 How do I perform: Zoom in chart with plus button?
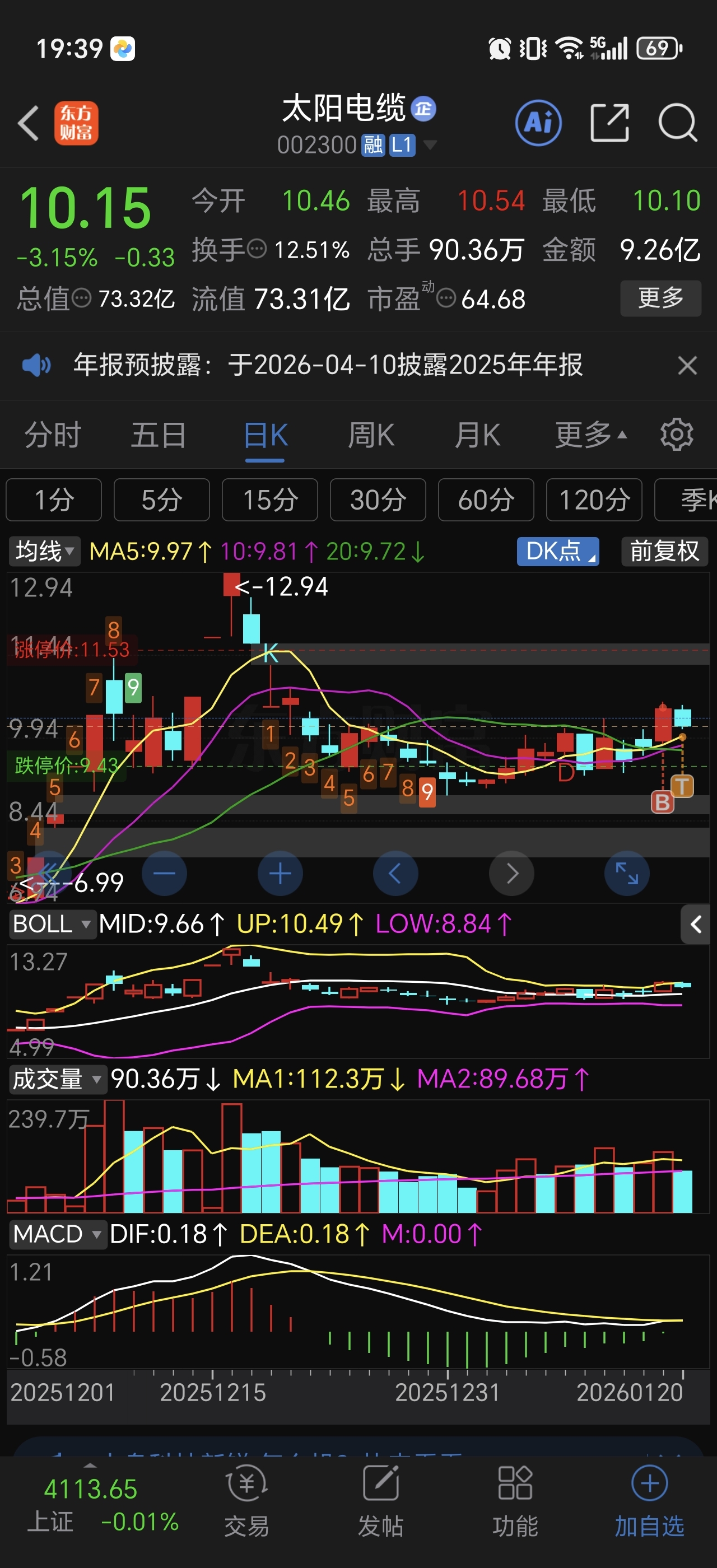point(281,874)
